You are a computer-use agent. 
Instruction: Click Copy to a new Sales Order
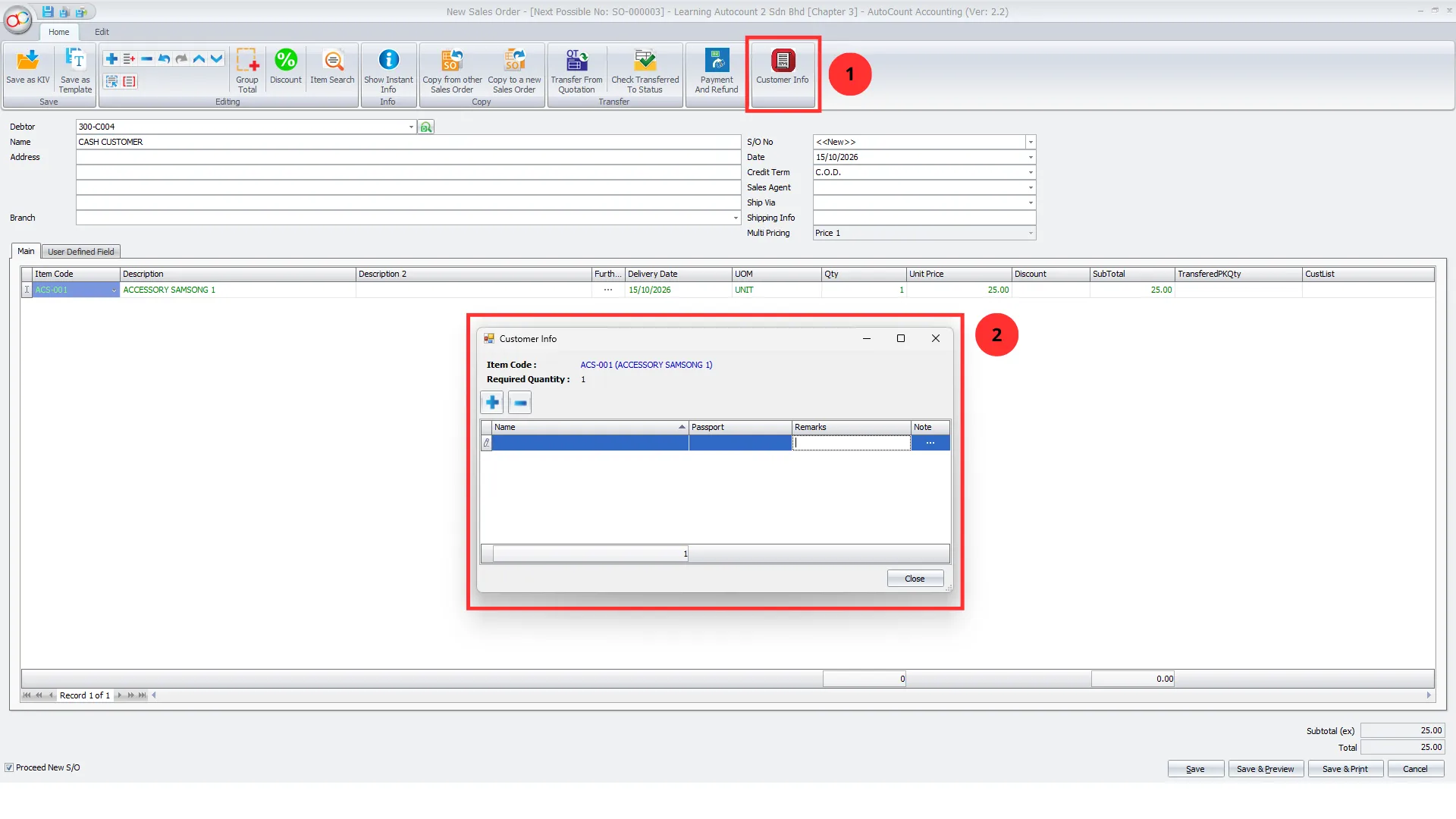click(514, 71)
